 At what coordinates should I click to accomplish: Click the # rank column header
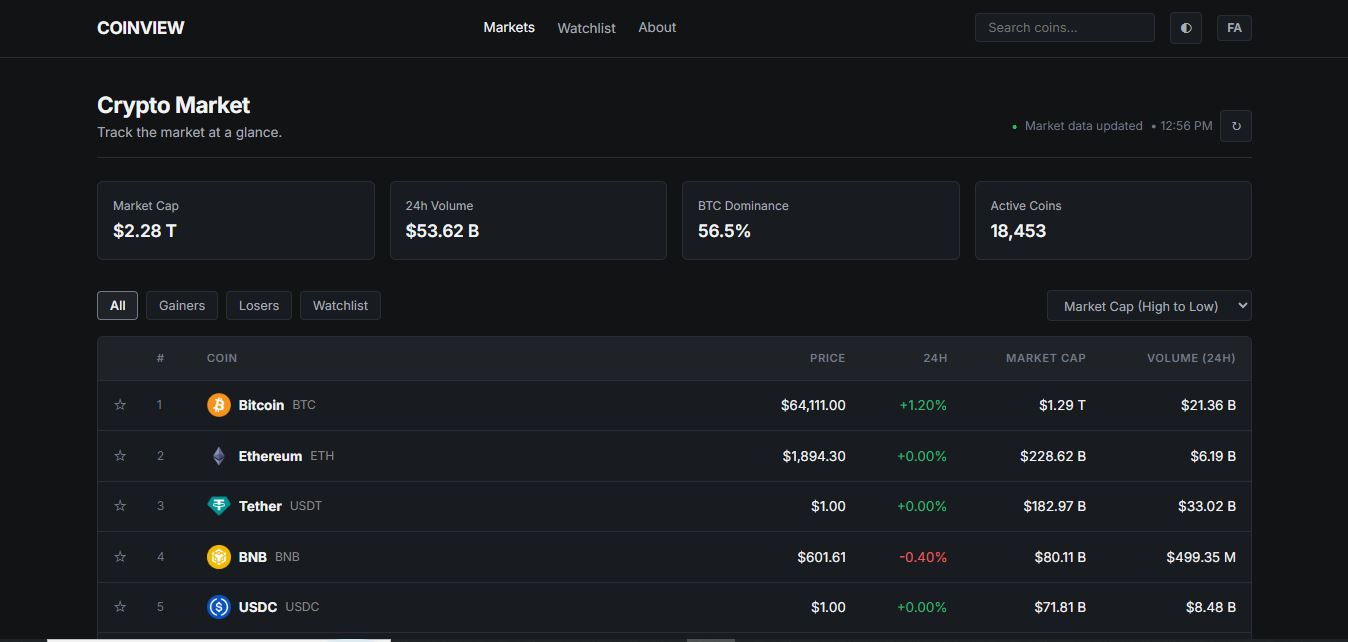pyautogui.click(x=160, y=358)
